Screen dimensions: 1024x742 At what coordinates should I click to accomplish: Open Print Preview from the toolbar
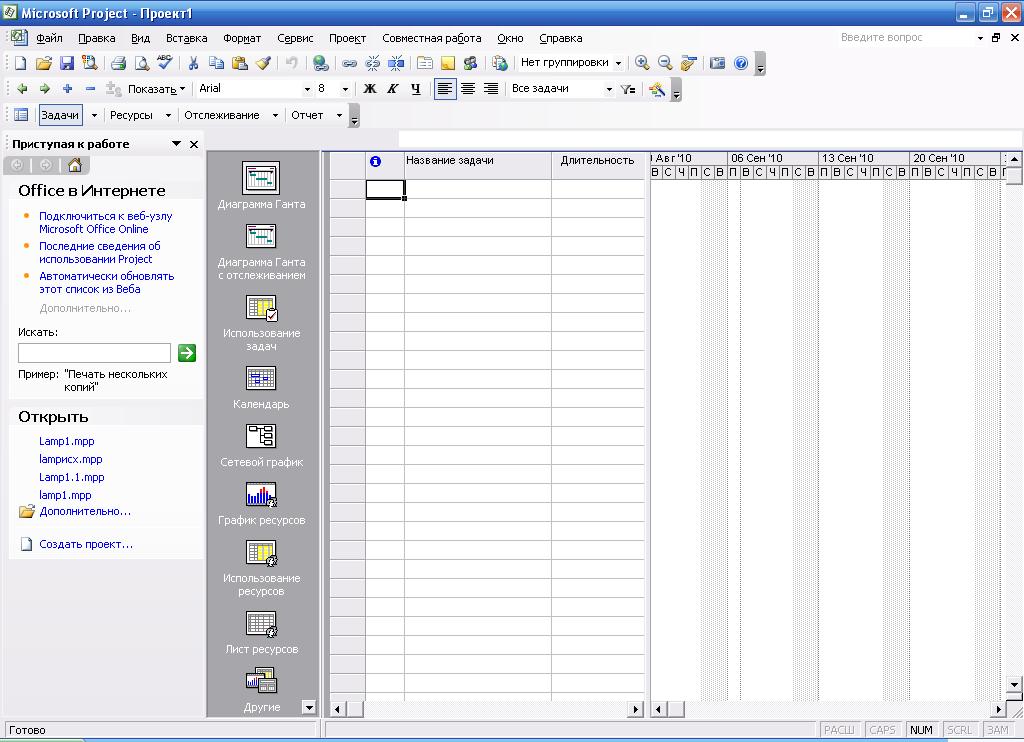tap(142, 63)
